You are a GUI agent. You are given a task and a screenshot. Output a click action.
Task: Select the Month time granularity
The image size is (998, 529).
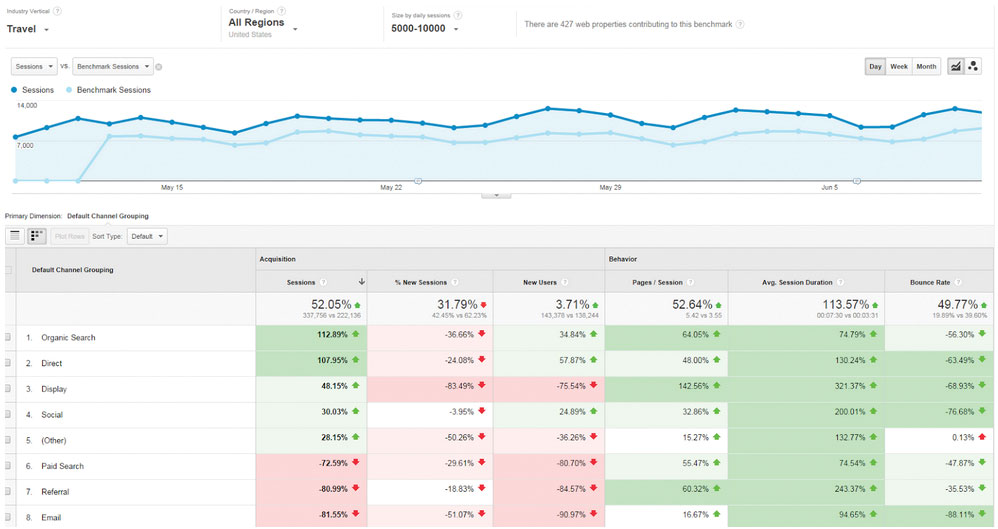pyautogui.click(x=926, y=66)
